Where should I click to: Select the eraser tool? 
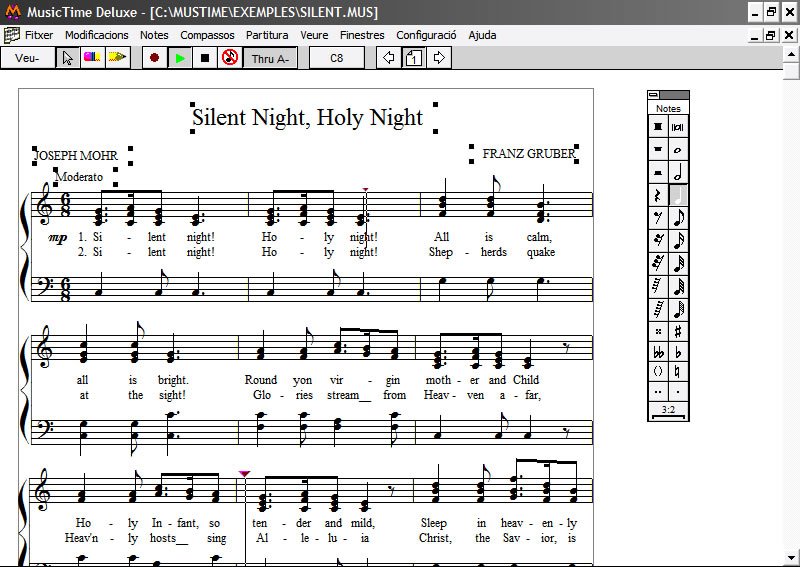click(x=92, y=58)
